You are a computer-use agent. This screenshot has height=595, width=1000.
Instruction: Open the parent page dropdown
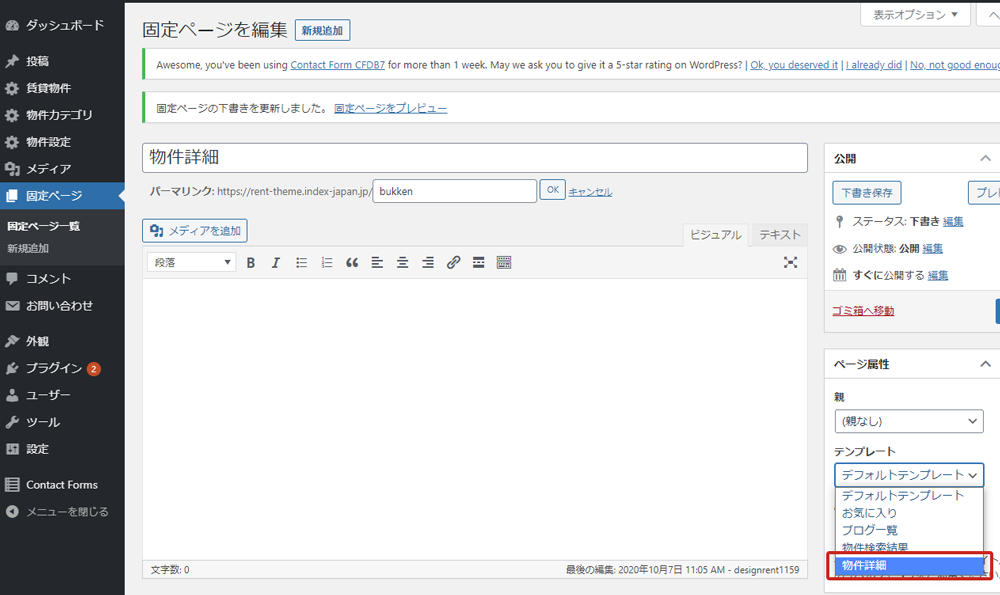click(909, 422)
